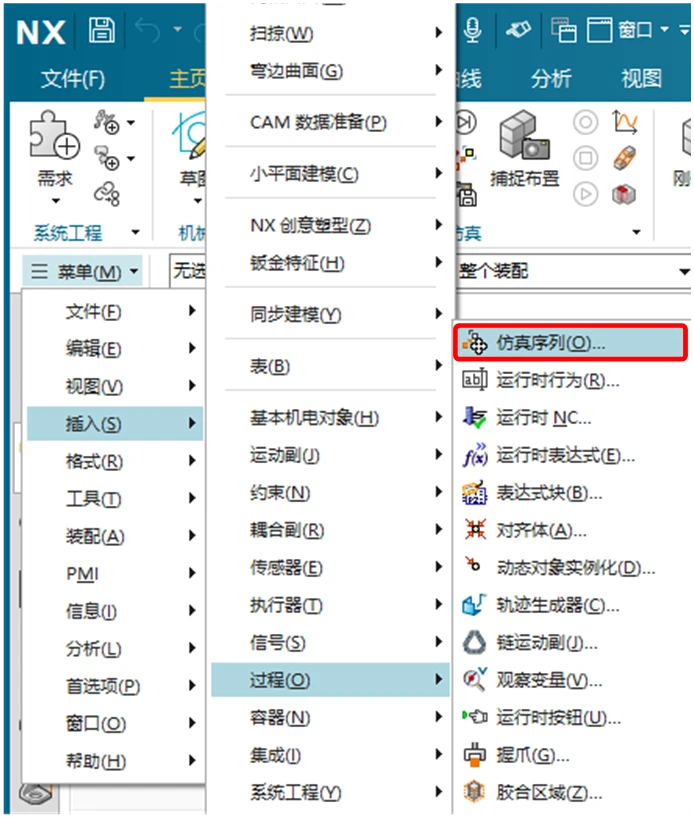
Task: Open the Undo history dropdown arrow
Action: [x=177, y=29]
